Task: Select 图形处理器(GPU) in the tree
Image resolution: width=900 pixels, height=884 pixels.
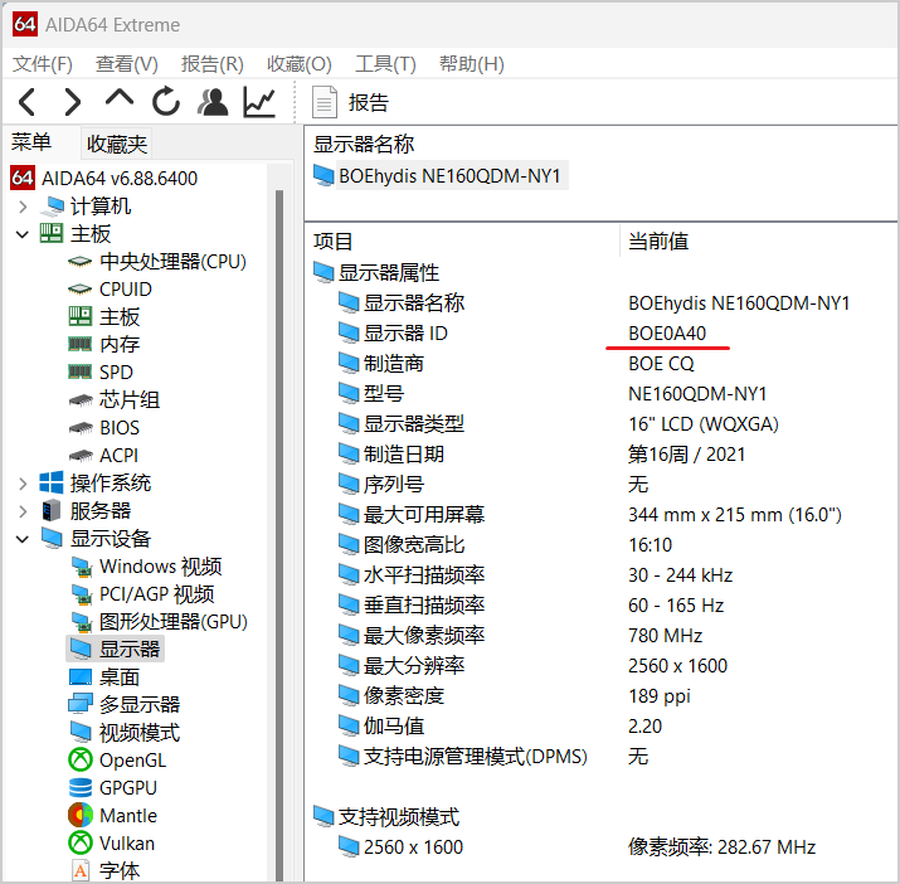Action: 159,622
